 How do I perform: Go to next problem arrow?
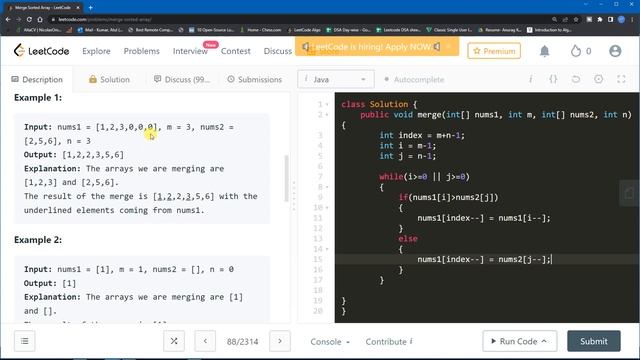(280, 341)
